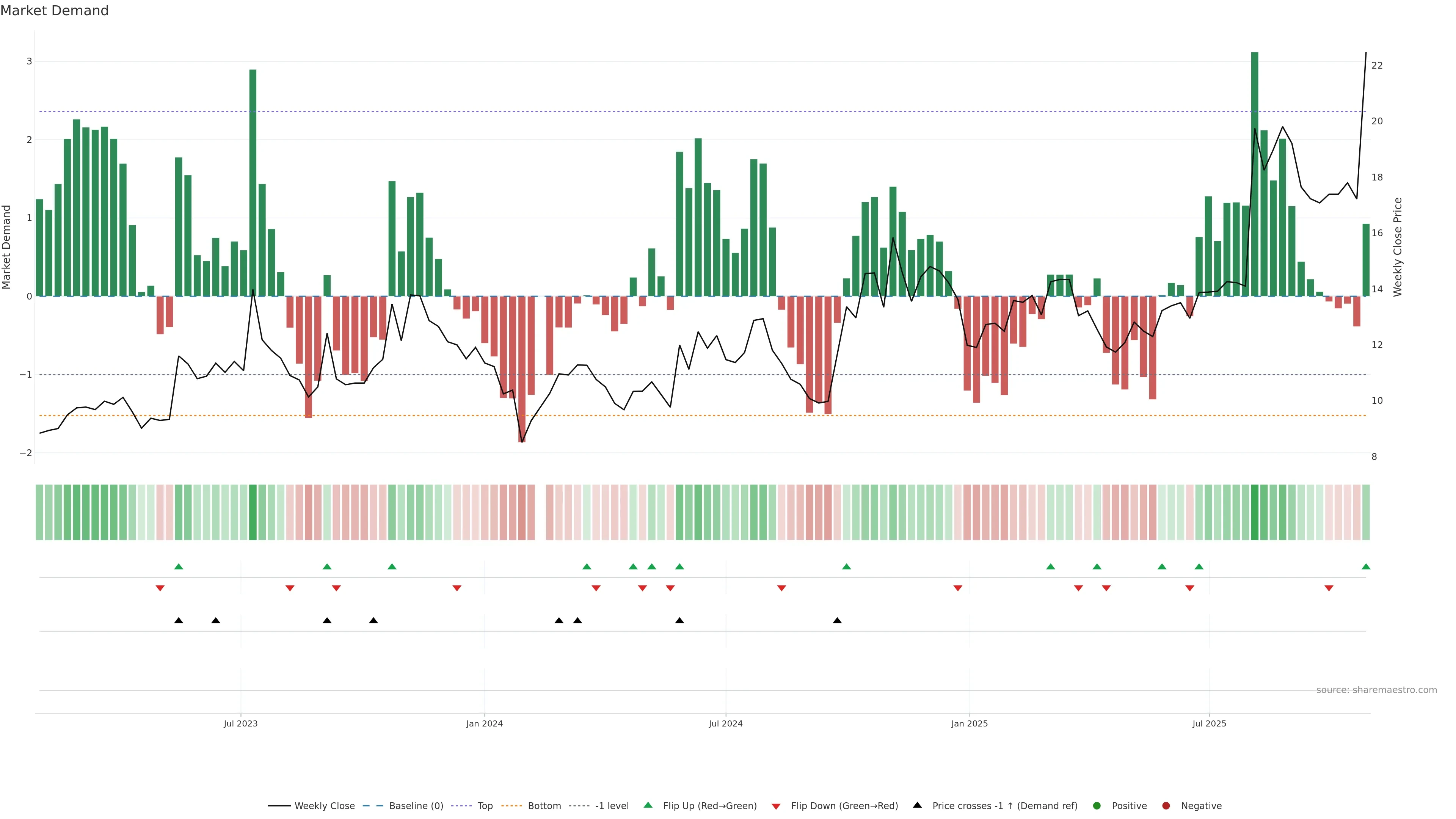
Task: Open the sharemaestro.com source link
Action: click(x=1376, y=690)
